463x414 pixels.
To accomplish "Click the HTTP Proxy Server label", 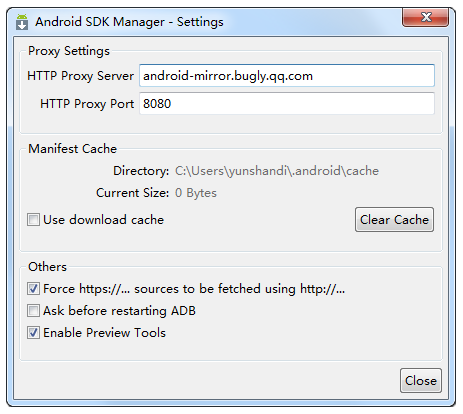I will 80,76.
